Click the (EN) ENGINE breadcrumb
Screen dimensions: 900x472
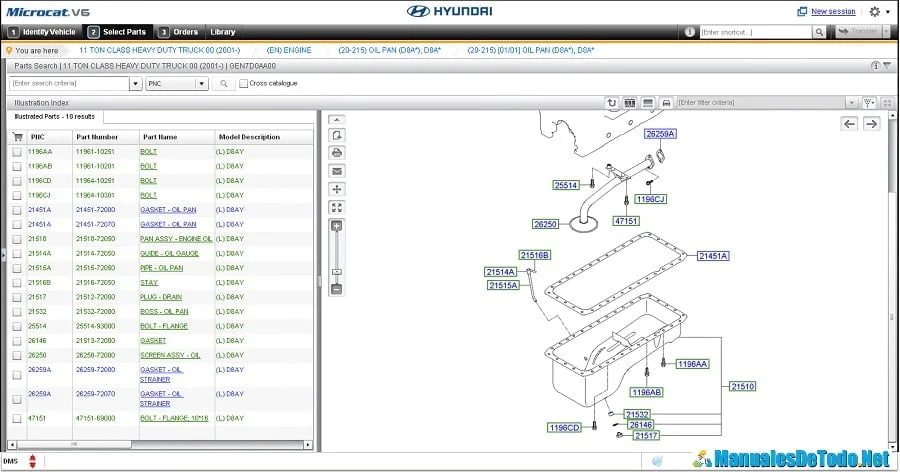point(289,51)
